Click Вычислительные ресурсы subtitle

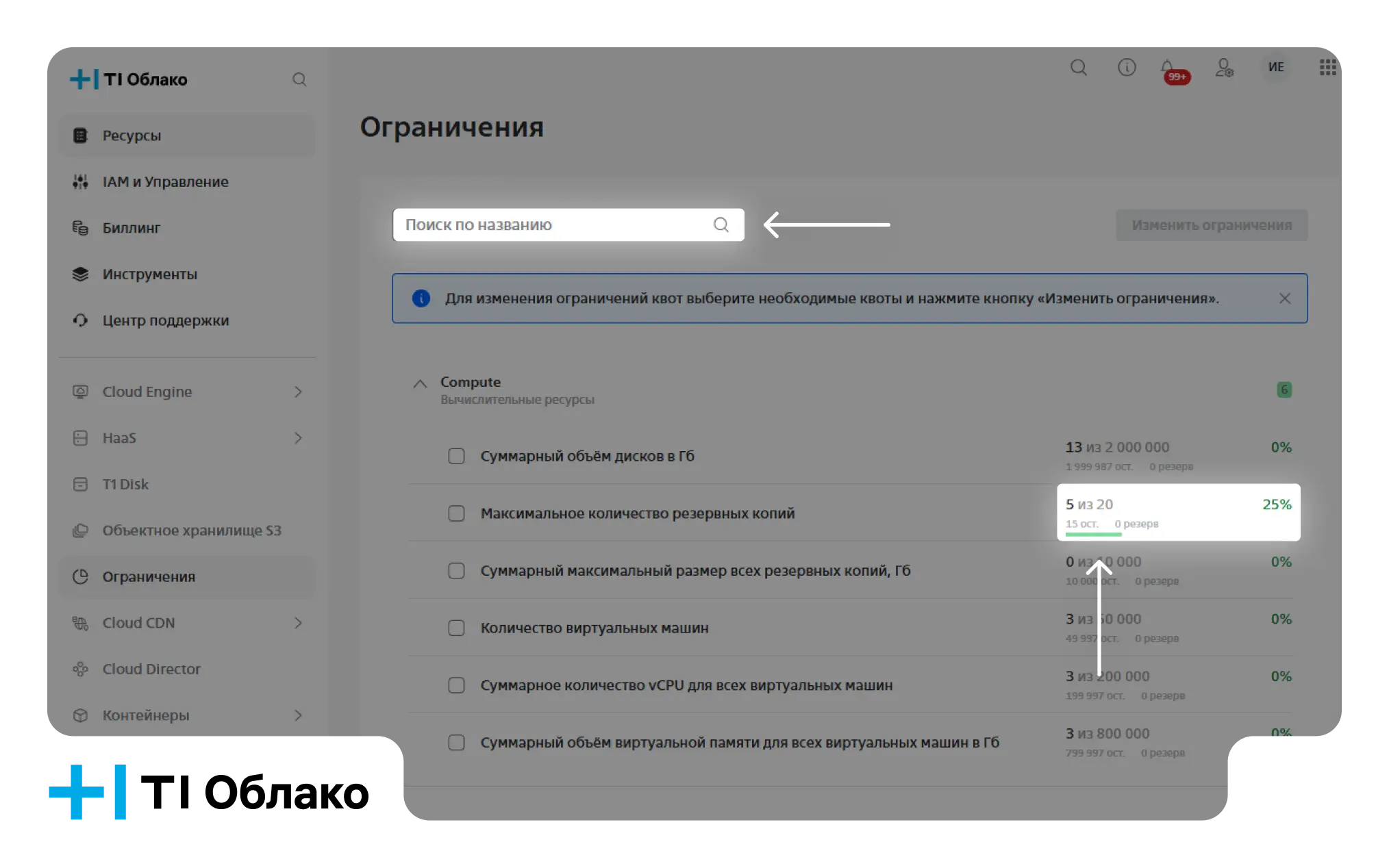(517, 400)
